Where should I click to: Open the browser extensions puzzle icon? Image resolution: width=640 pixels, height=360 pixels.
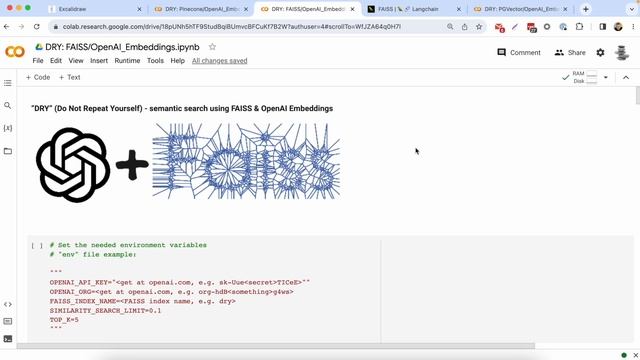point(579,27)
